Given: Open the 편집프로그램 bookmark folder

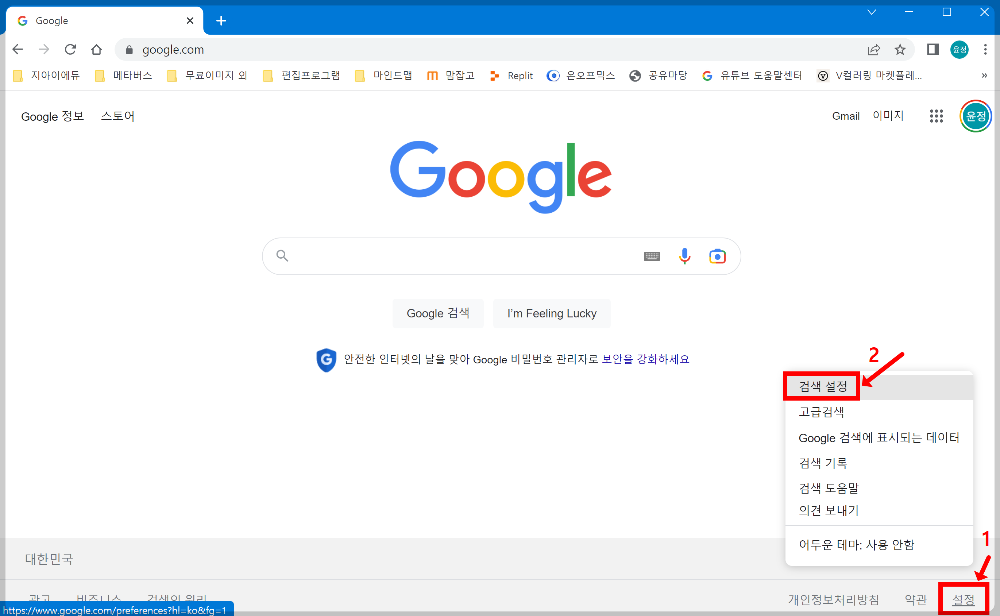Looking at the screenshot, I should [x=302, y=76].
